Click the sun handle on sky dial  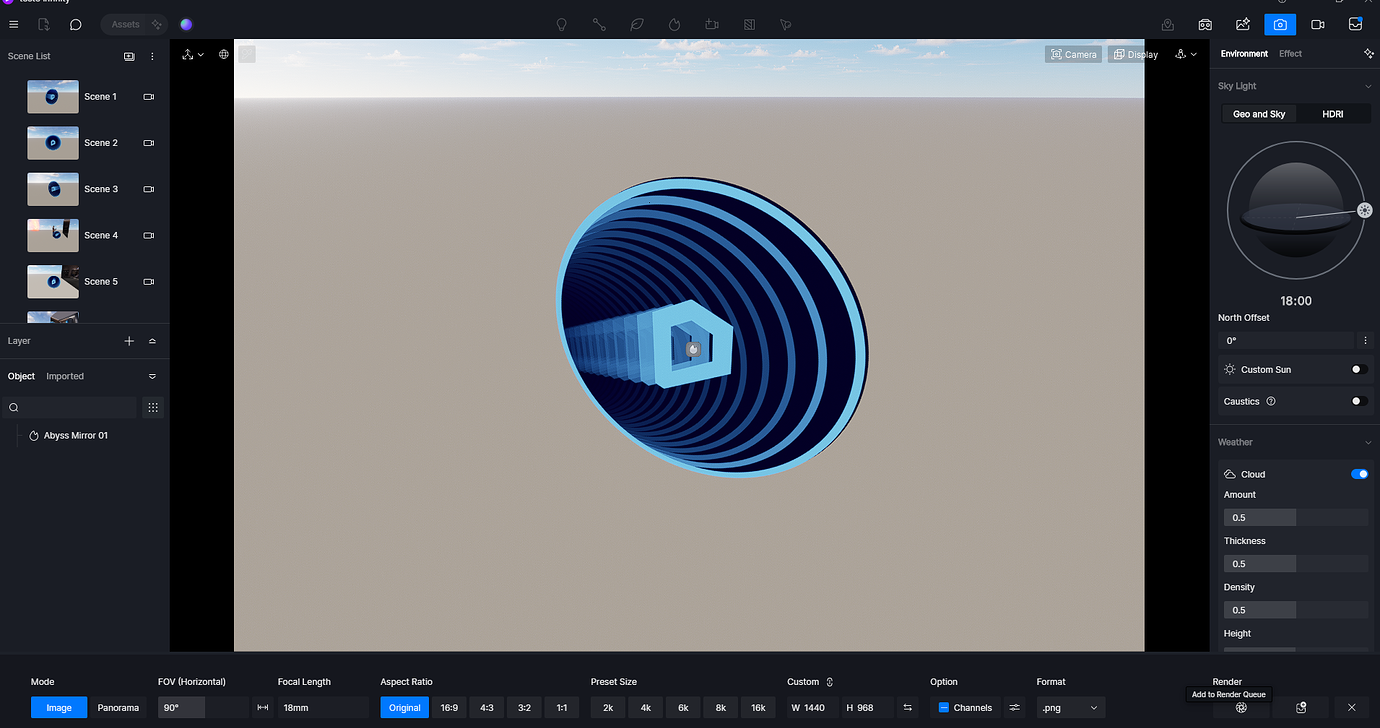(x=1365, y=210)
